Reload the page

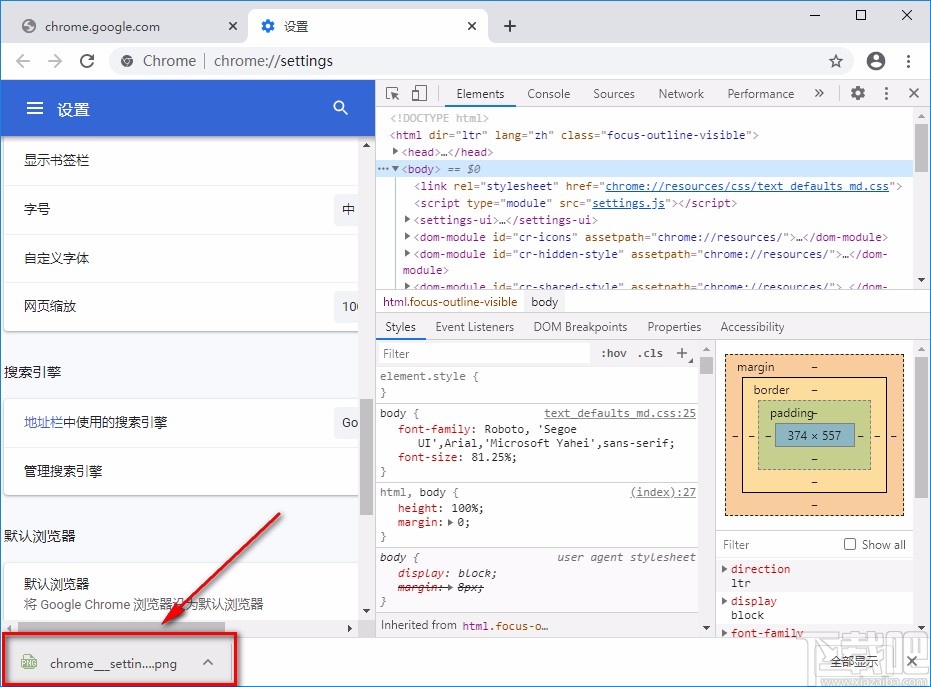point(87,61)
